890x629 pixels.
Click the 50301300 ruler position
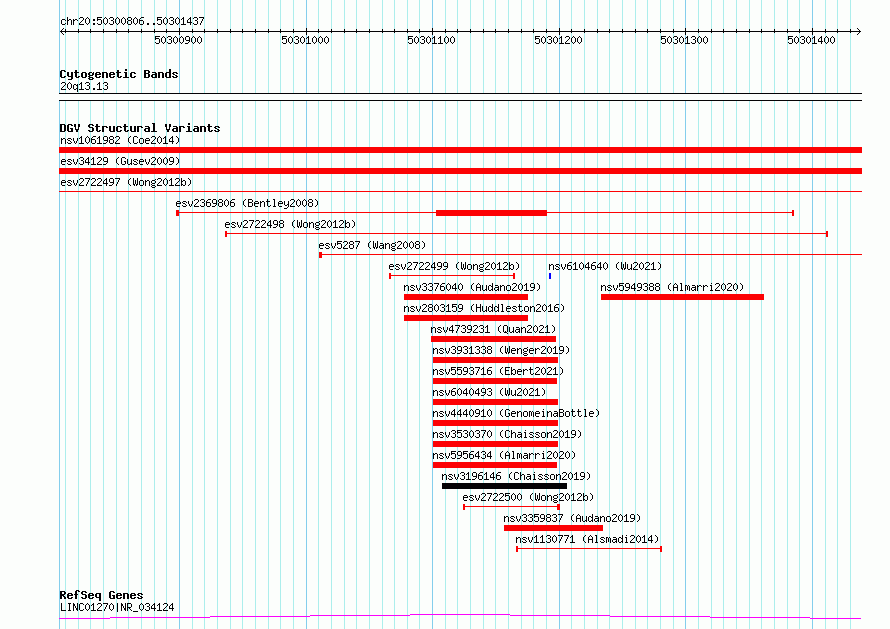(685, 40)
